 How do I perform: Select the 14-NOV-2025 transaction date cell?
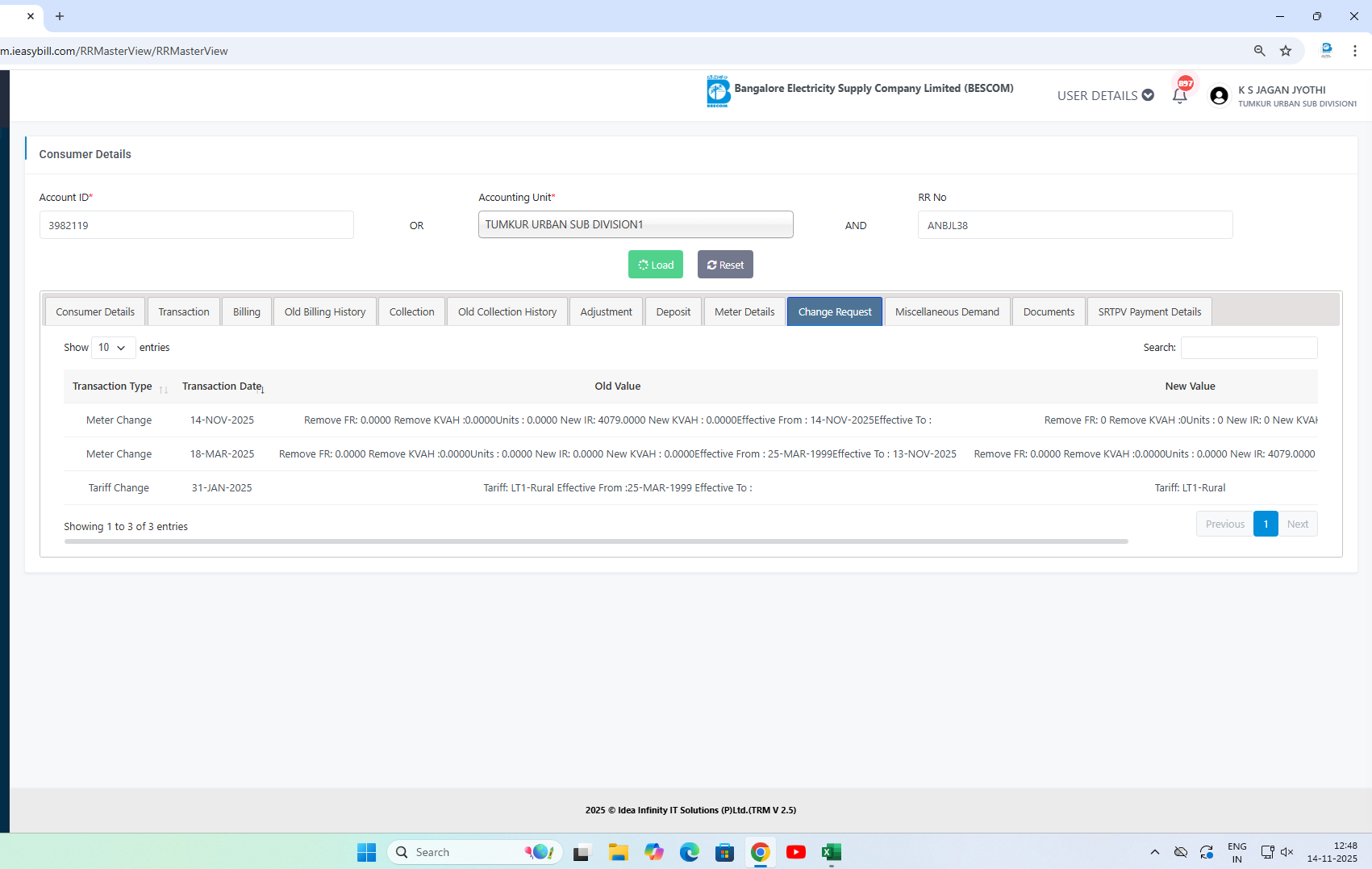pyautogui.click(x=222, y=420)
